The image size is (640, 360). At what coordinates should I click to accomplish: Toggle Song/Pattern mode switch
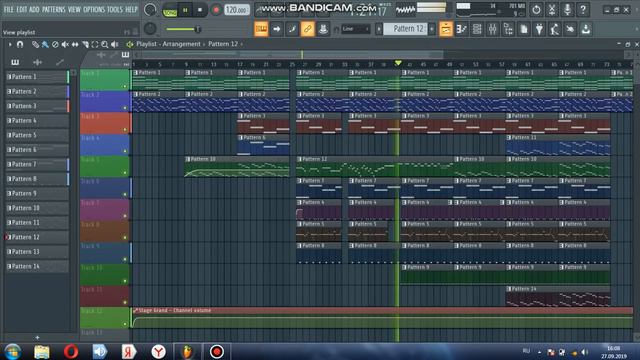pos(169,10)
